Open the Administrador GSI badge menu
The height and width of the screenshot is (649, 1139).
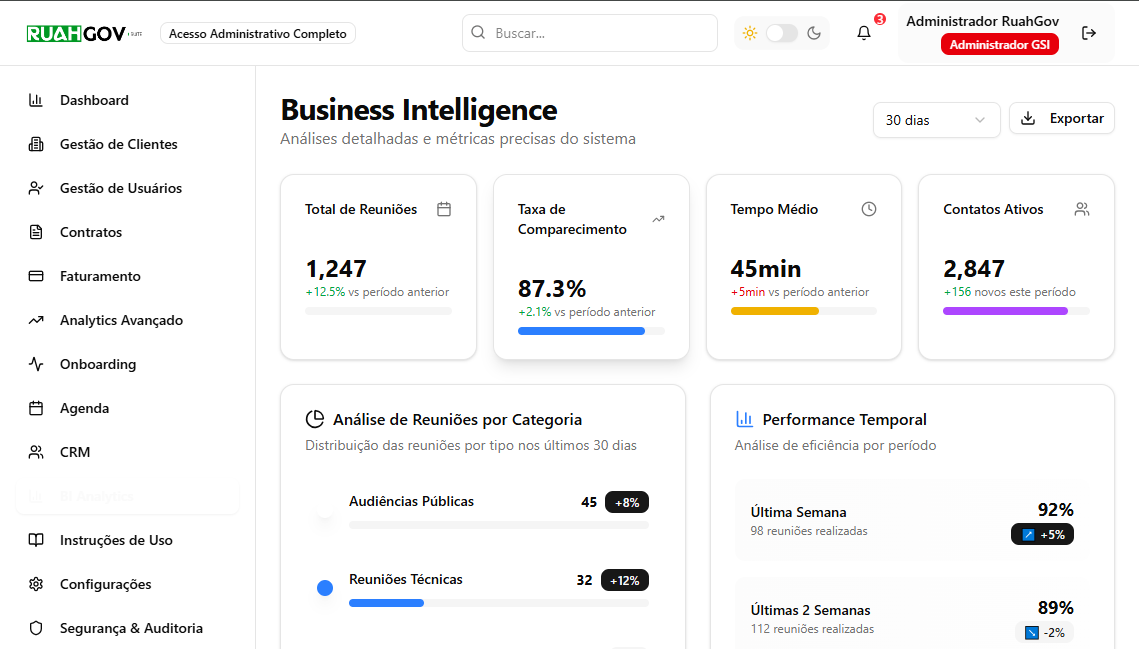coord(999,43)
